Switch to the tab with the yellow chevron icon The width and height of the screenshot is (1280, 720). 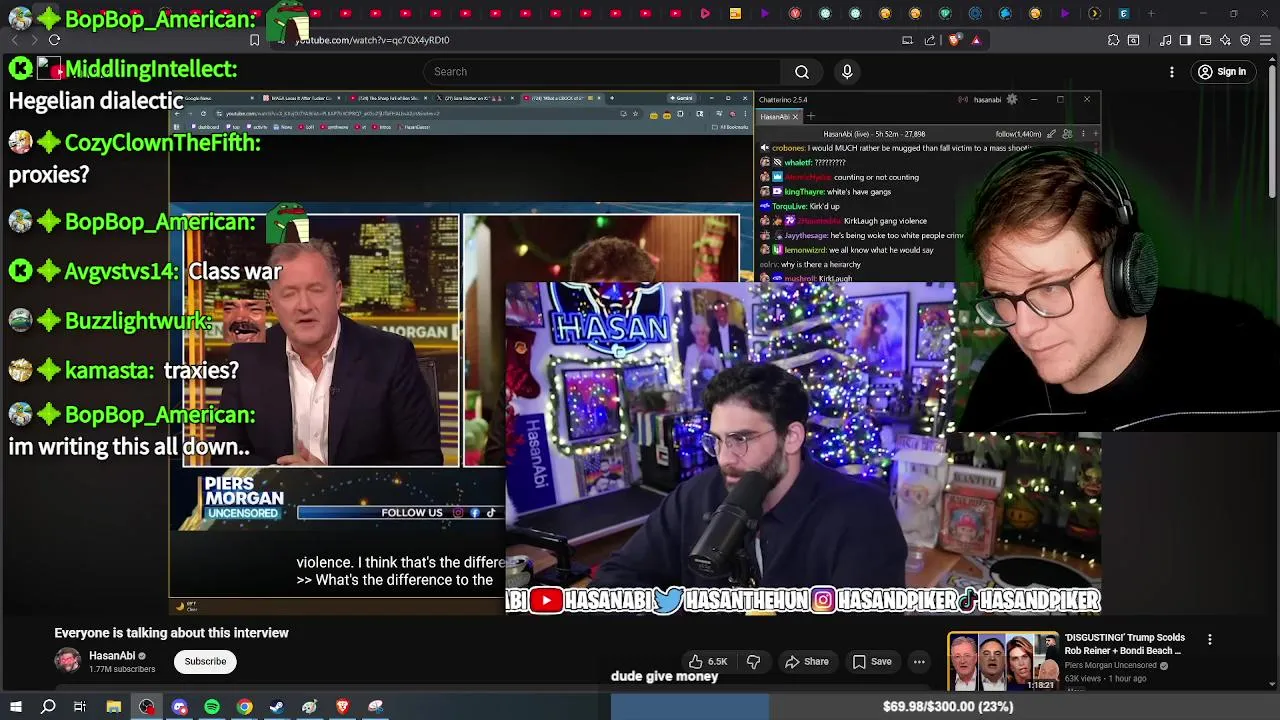[1095, 14]
